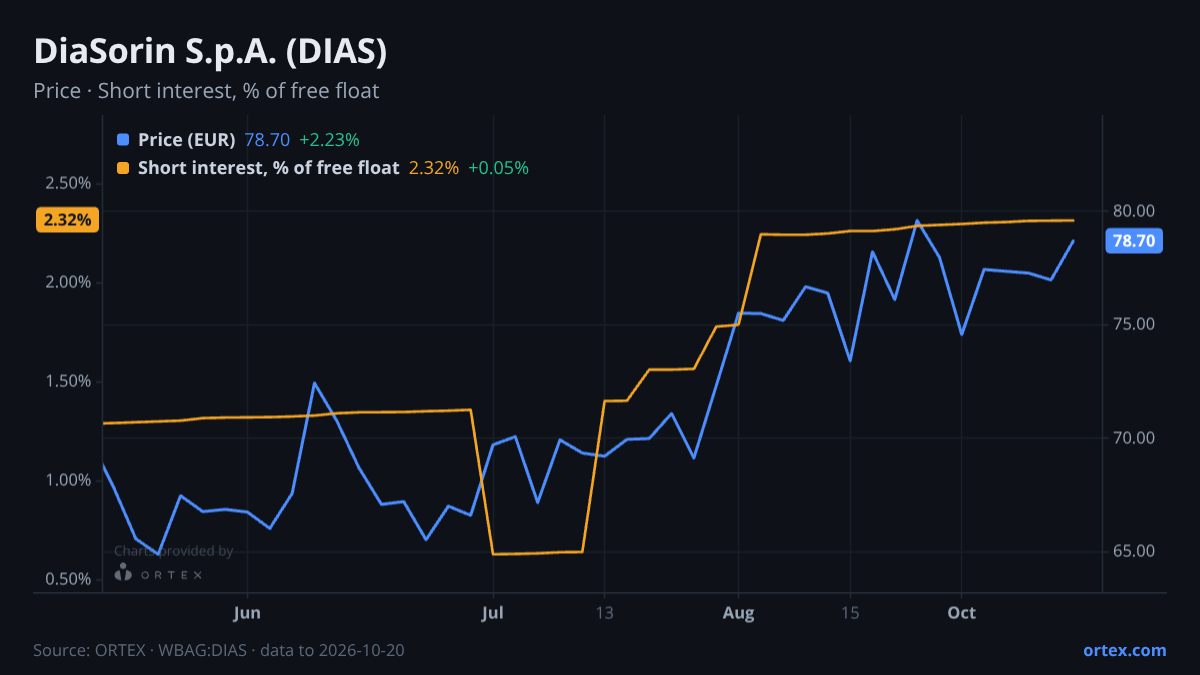Click the blue 78.70 price axis badge
This screenshot has height=675, width=1200.
(x=1133, y=241)
